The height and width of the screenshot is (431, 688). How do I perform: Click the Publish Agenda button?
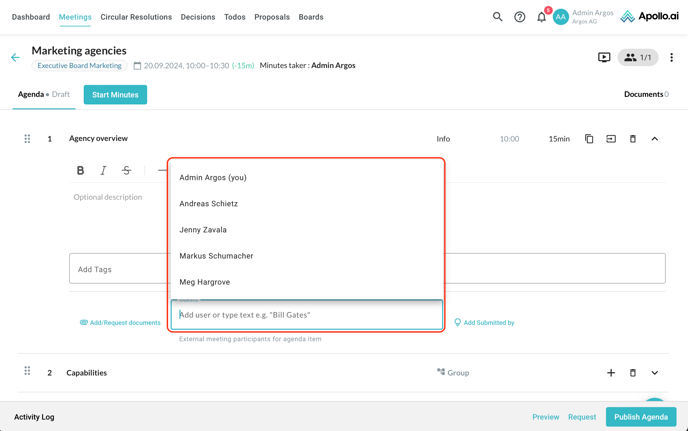pyautogui.click(x=641, y=417)
